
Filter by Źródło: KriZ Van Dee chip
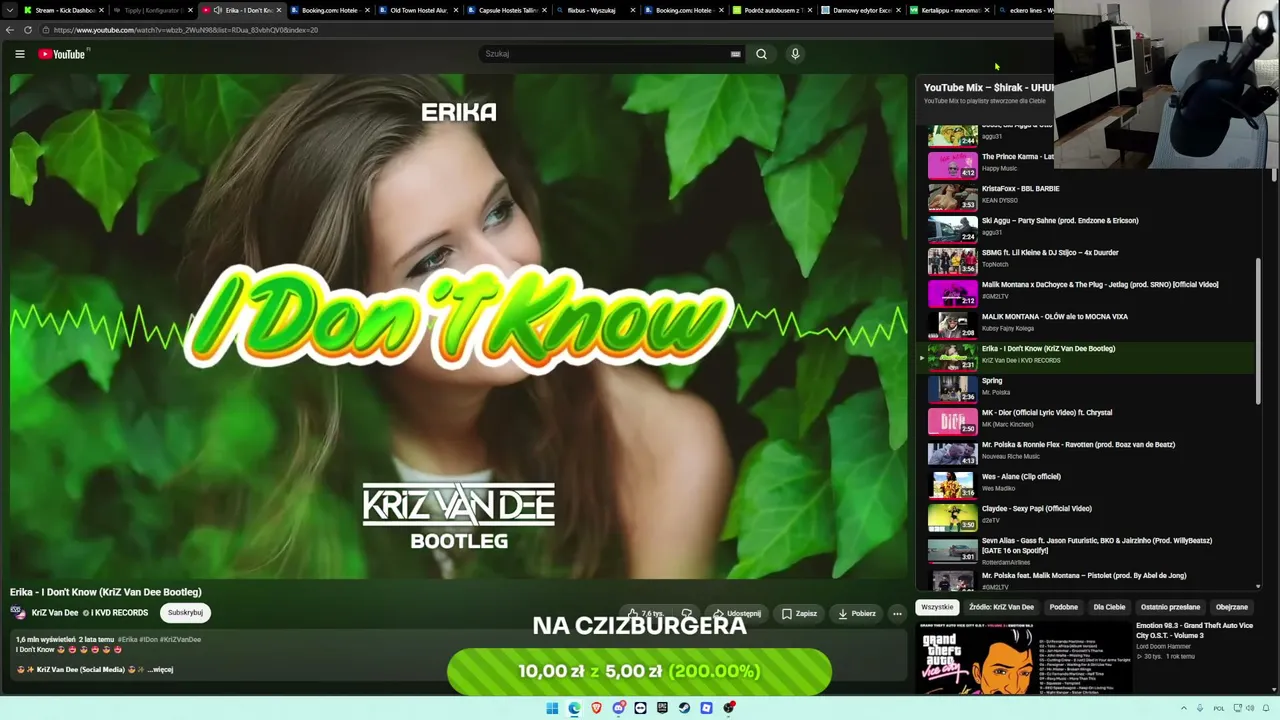(x=1001, y=607)
